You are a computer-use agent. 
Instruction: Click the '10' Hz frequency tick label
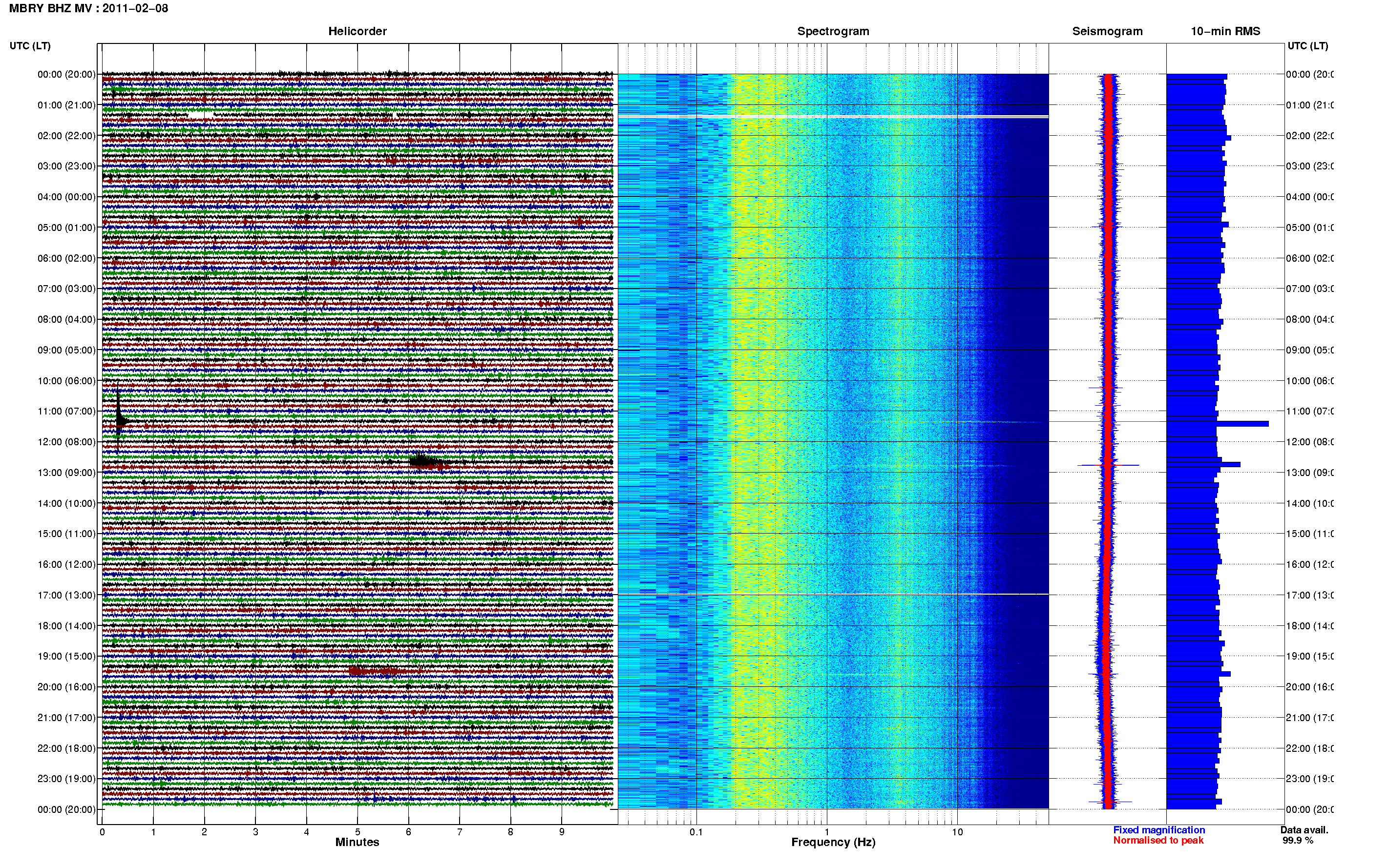[x=957, y=832]
